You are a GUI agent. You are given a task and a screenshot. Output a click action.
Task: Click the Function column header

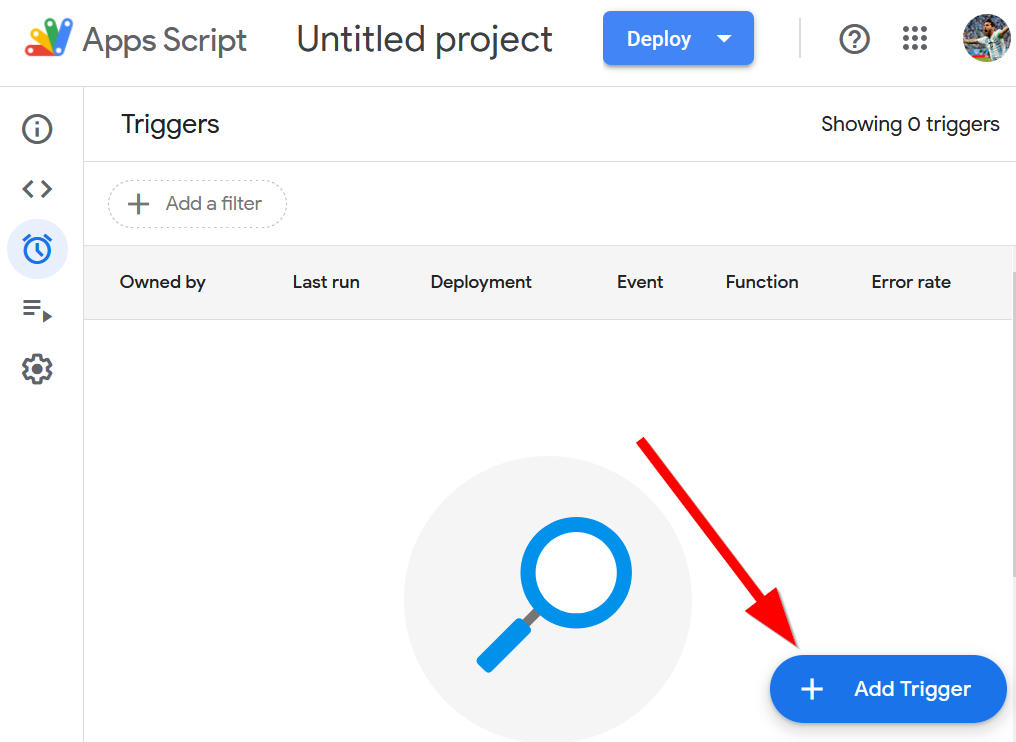coord(762,282)
